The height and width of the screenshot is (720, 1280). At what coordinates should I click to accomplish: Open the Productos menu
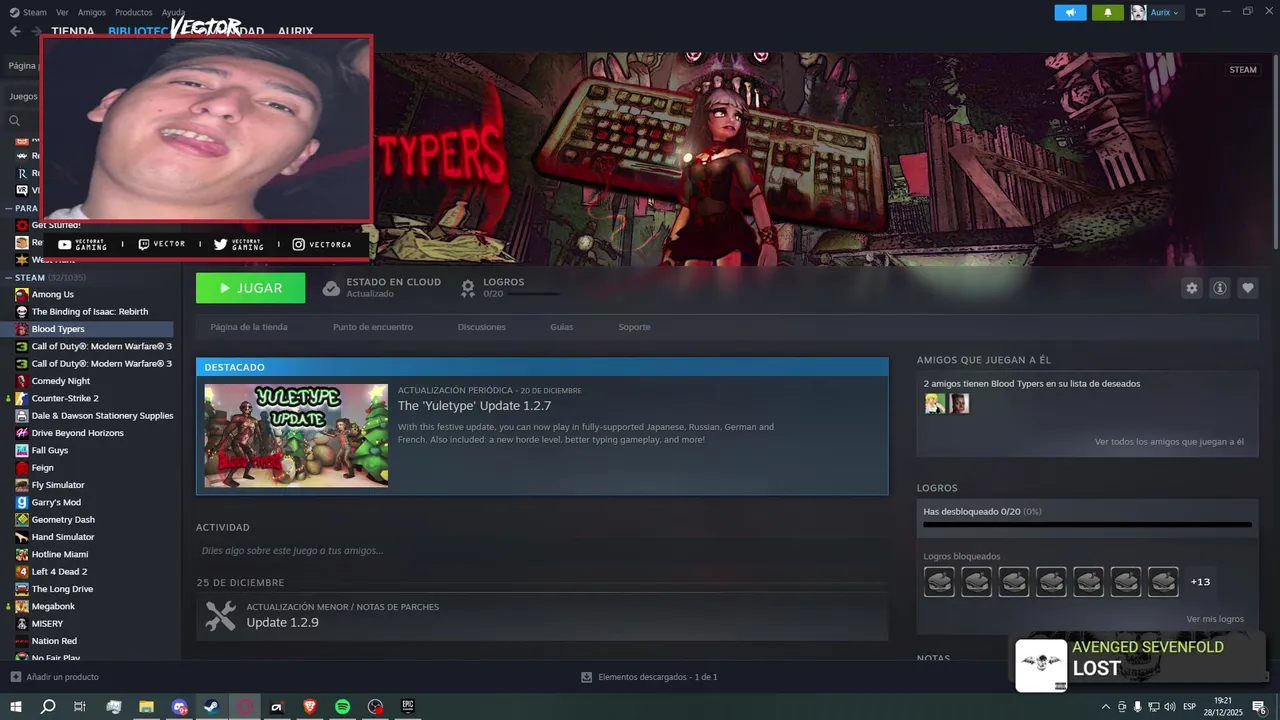point(134,12)
